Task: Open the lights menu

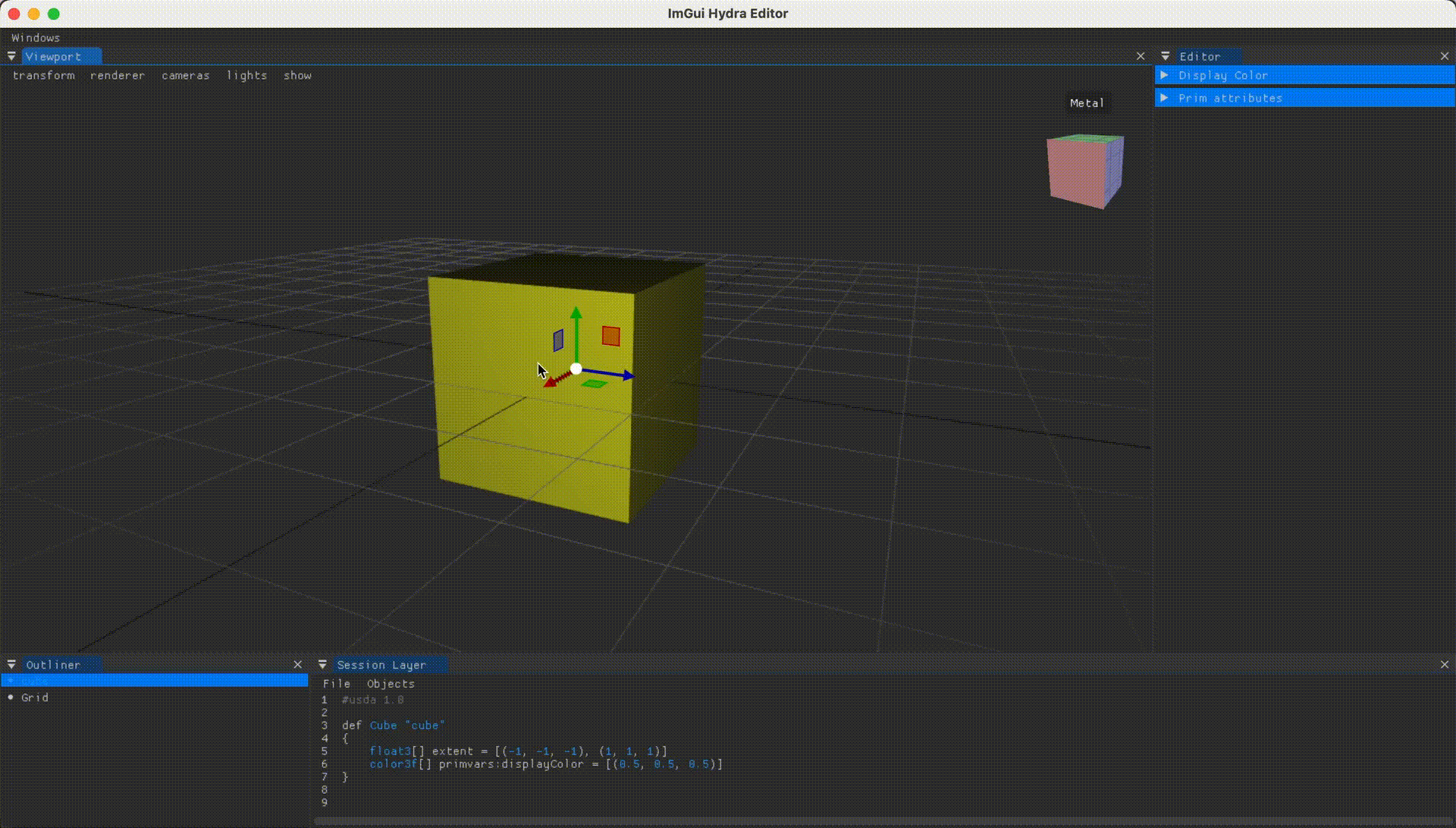Action: click(x=246, y=76)
